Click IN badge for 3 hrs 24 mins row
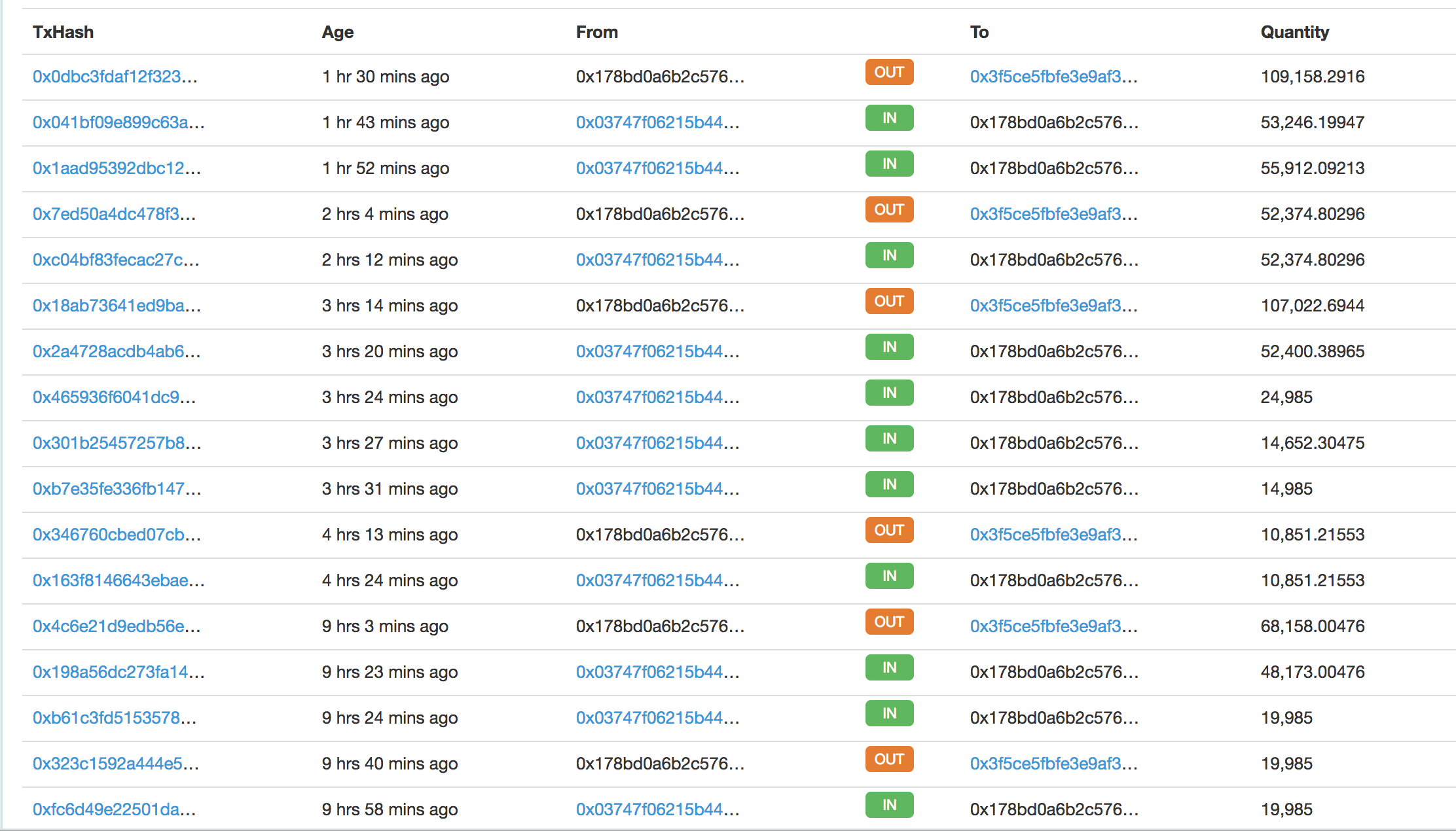This screenshot has width=1456, height=831. [888, 393]
